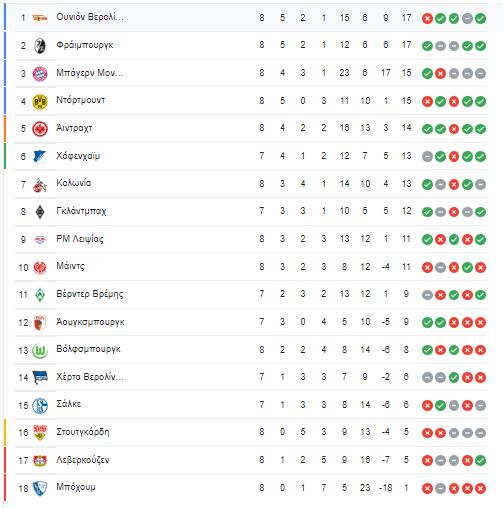This screenshot has height=508, width=503.
Task: Click the Γκλάντμπαχ team name
Action: point(81,211)
